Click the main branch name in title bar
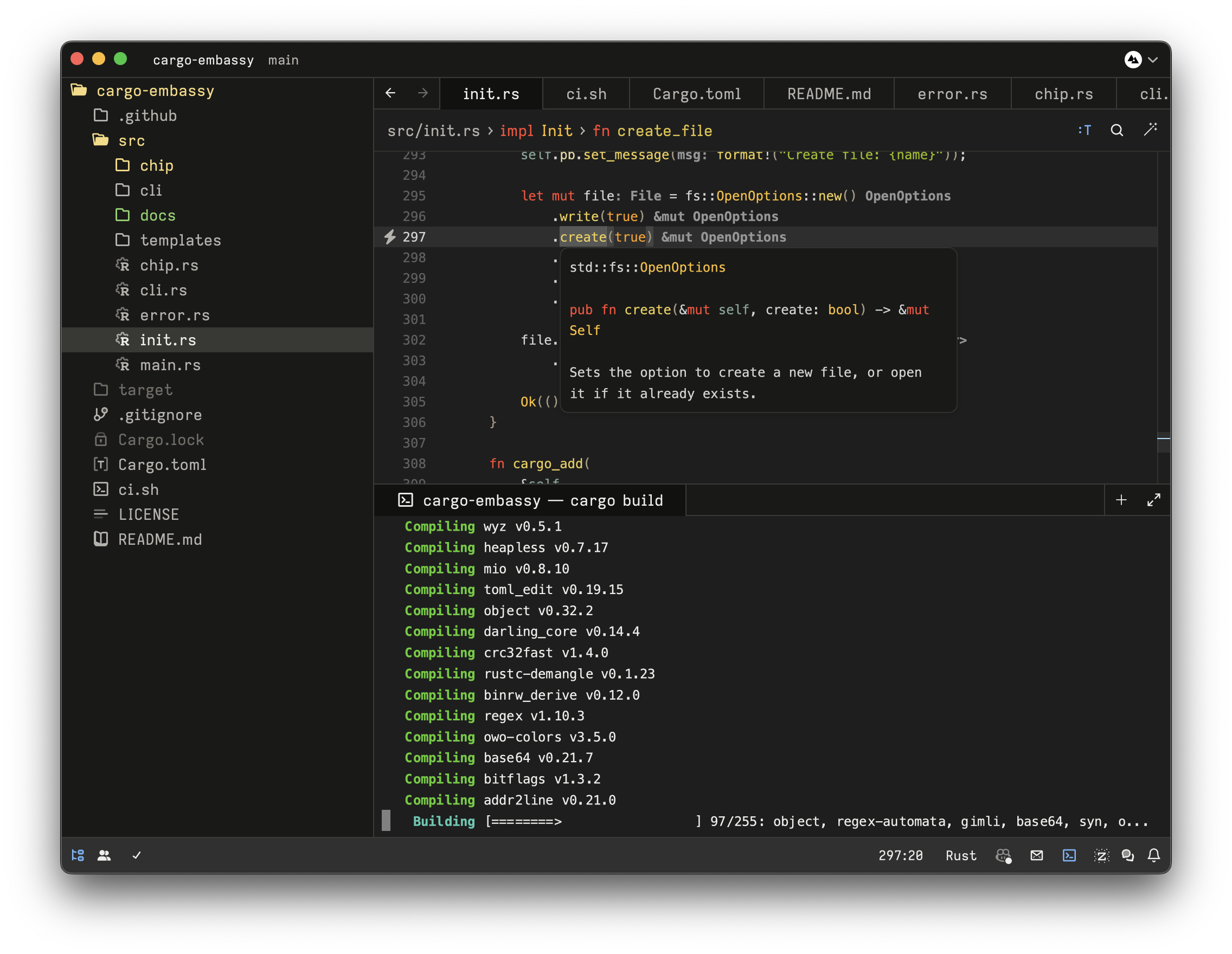 click(x=283, y=60)
